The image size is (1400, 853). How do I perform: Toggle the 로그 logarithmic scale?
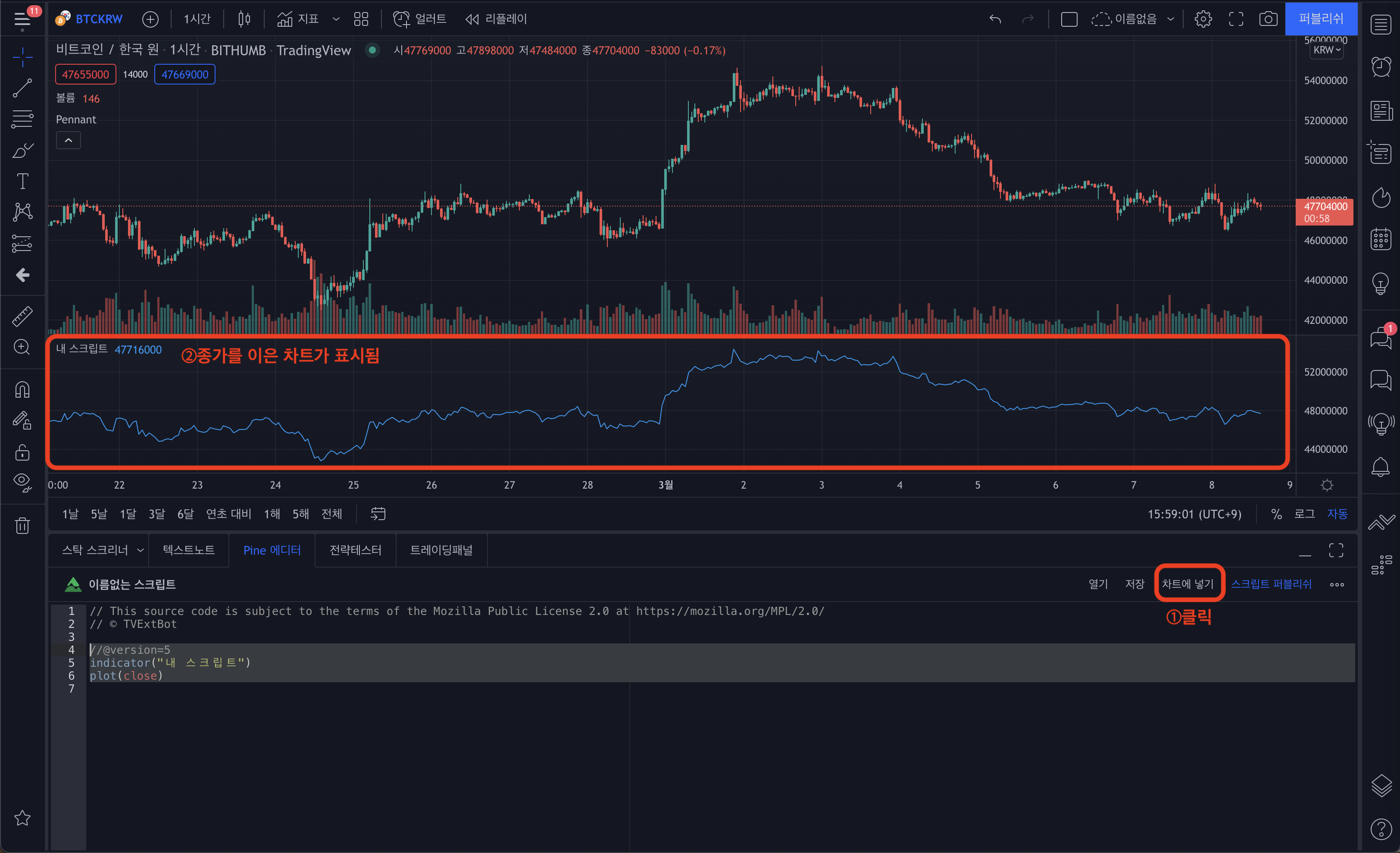click(x=1305, y=514)
